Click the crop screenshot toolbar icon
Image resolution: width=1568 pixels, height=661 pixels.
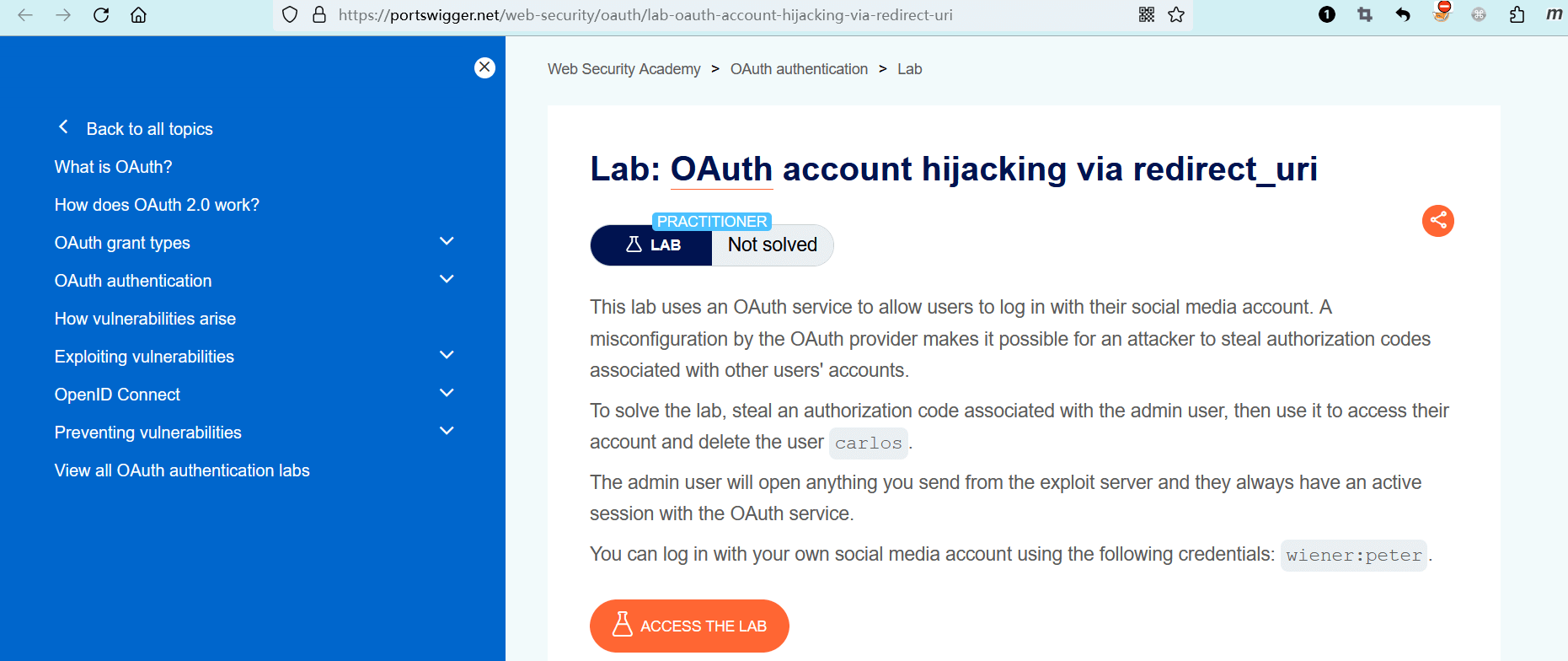[x=1365, y=15]
